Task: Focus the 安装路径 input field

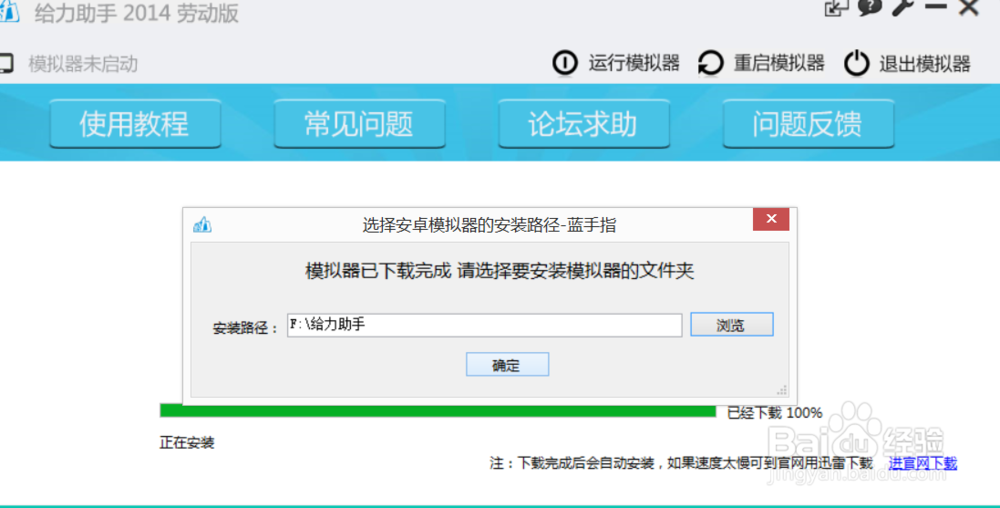Action: click(x=485, y=325)
